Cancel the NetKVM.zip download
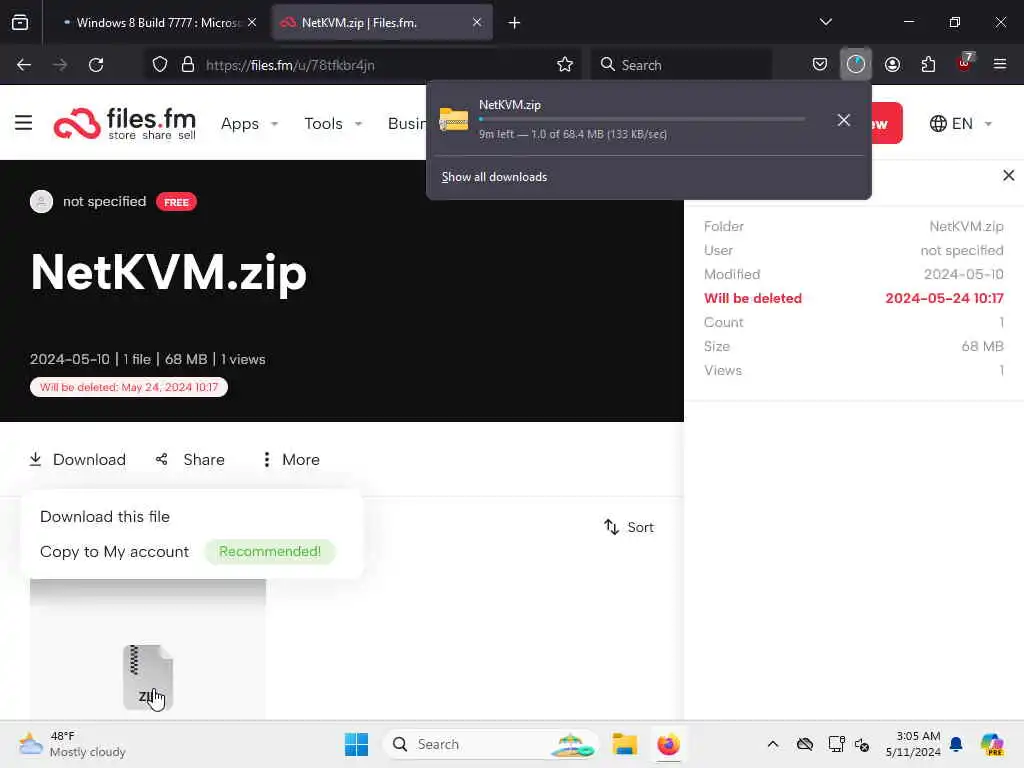Viewport: 1024px width, 768px height. [844, 120]
